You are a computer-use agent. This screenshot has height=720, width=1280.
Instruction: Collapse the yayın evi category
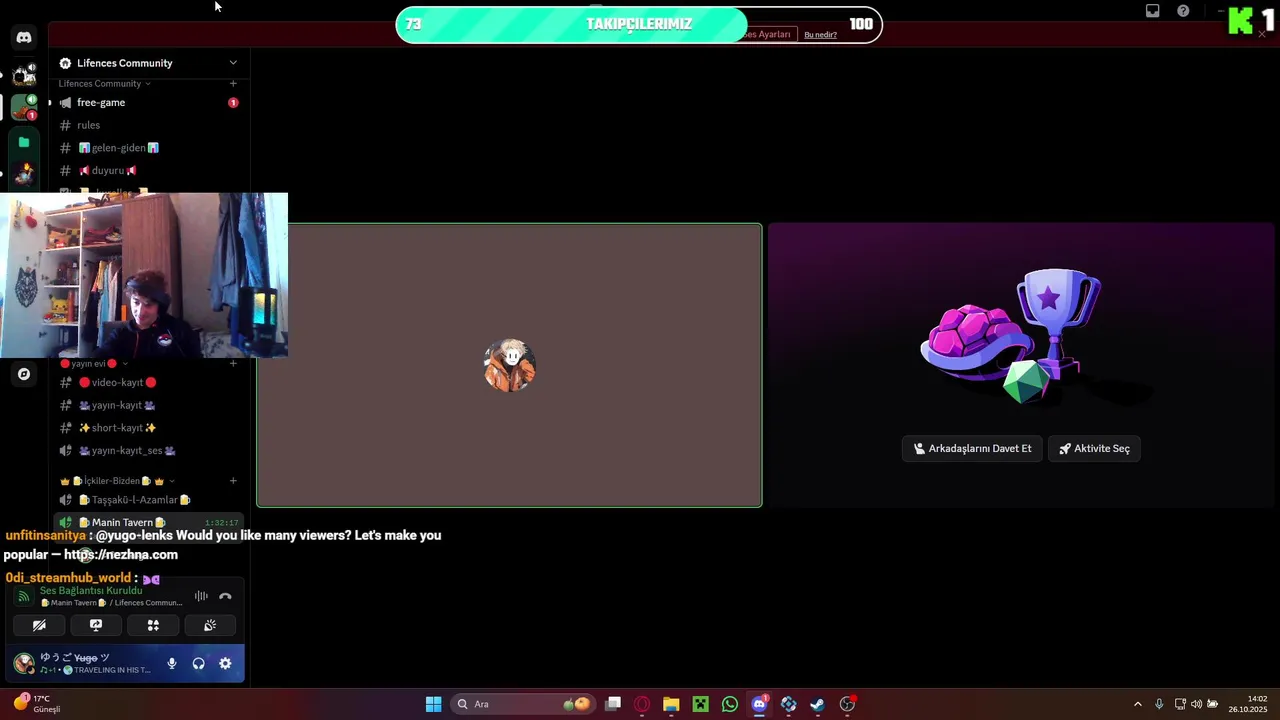(94, 364)
